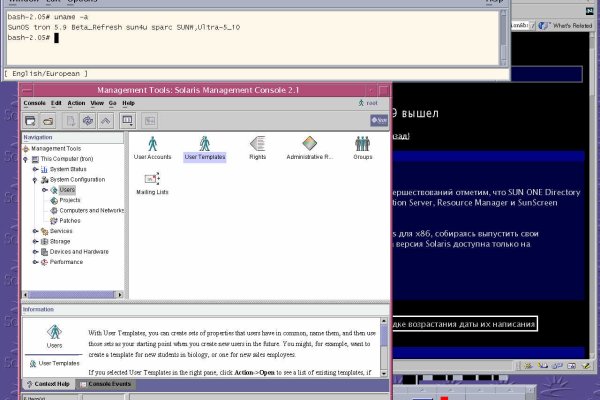Select Projects in the navigation tree

(x=69, y=200)
